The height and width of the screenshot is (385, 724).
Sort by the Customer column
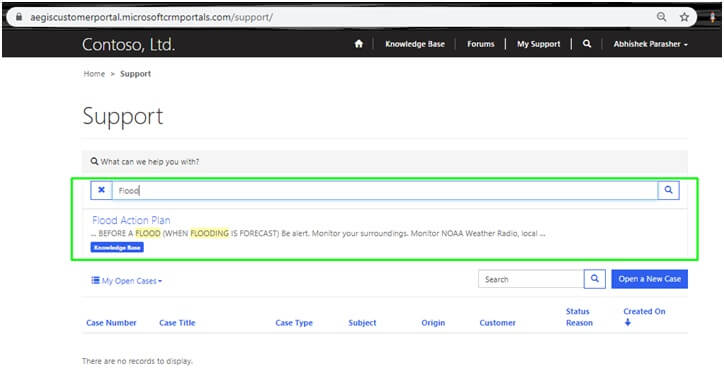pos(497,323)
